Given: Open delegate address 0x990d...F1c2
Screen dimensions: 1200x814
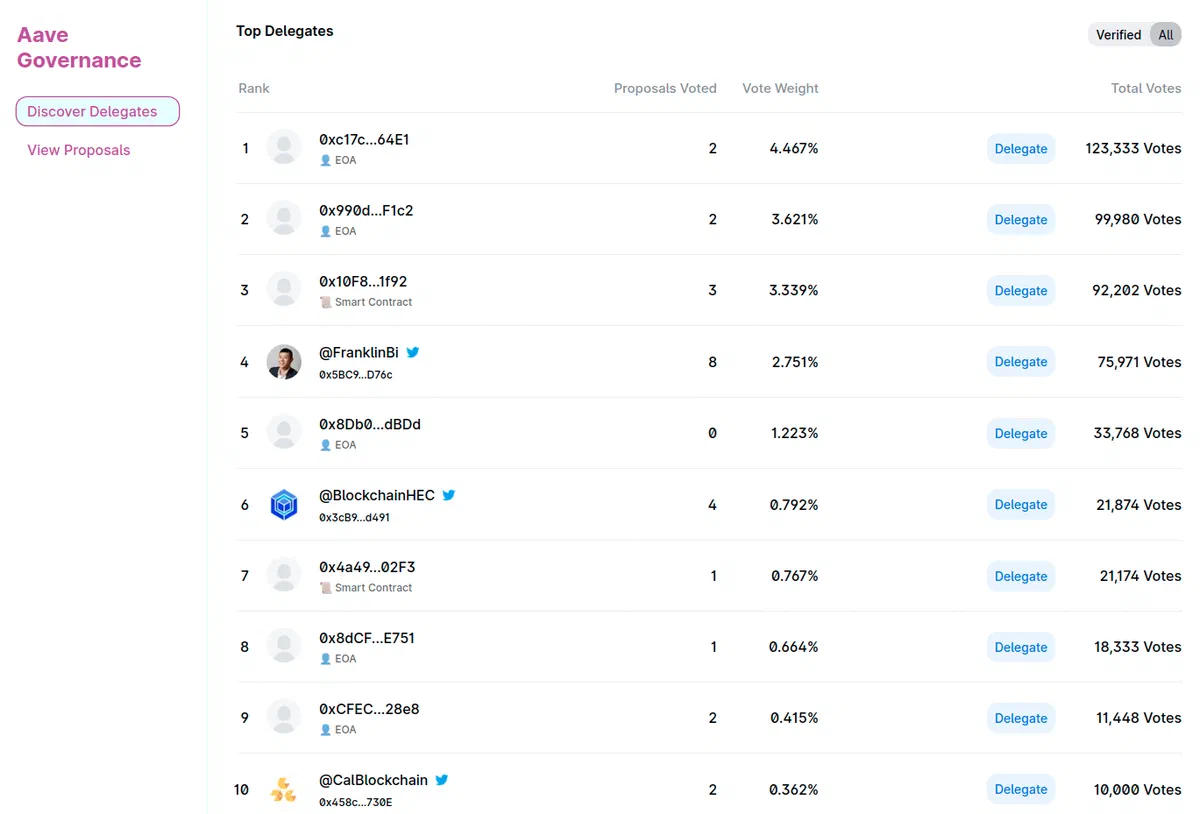Looking at the screenshot, I should click(x=366, y=211).
